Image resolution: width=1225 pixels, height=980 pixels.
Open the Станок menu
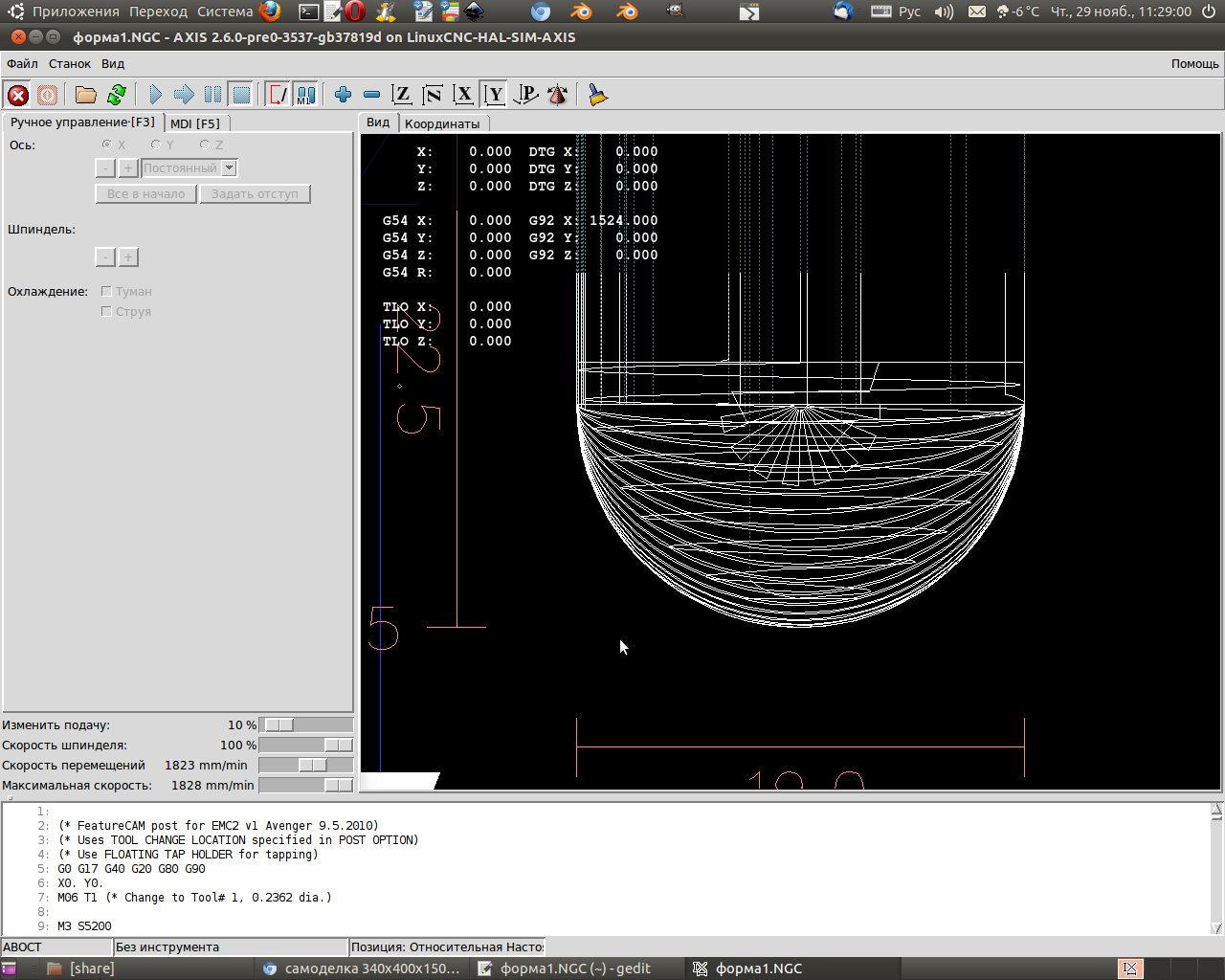[70, 64]
